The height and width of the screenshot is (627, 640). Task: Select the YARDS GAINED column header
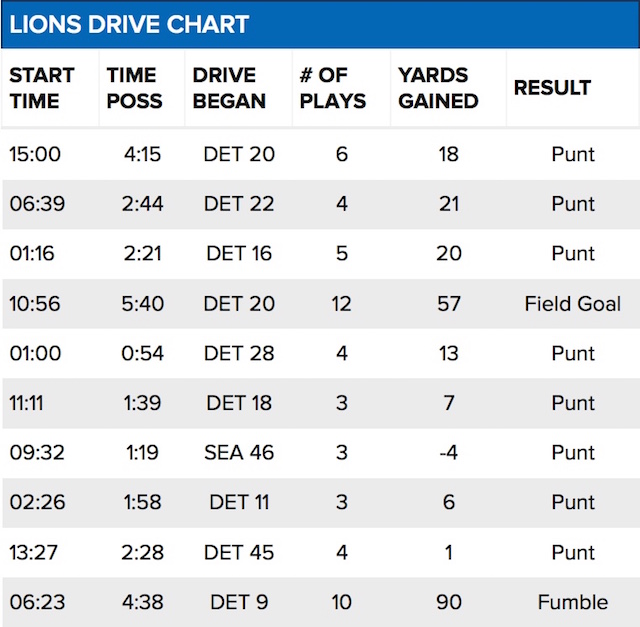(x=438, y=88)
